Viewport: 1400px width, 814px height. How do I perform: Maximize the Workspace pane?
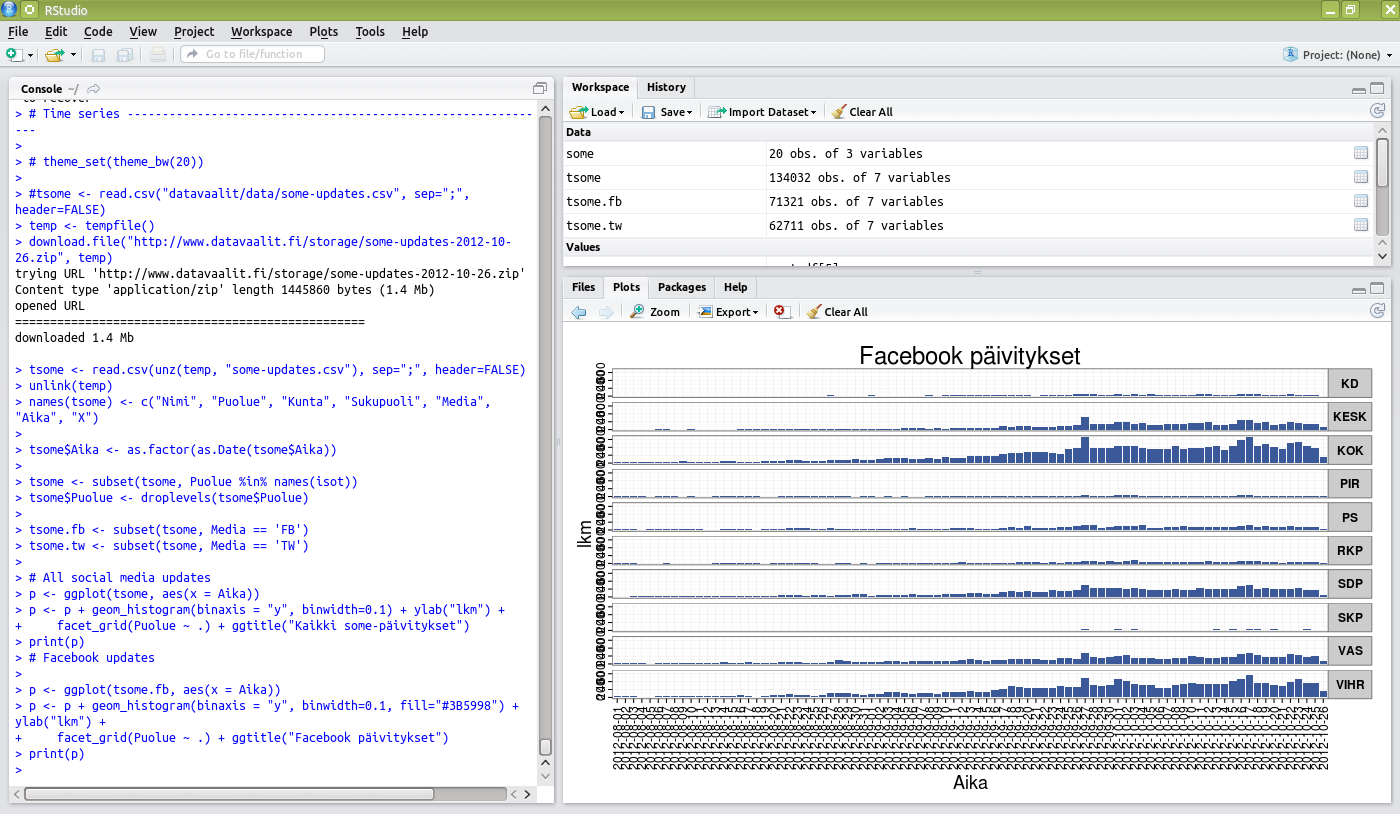pos(1377,88)
